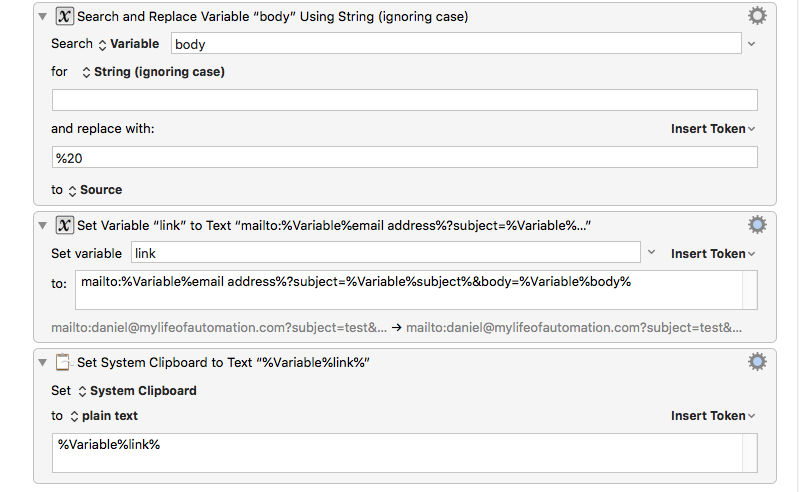Change the String (ignoring case) search type
Screen dimensions: 799x492
153,72
